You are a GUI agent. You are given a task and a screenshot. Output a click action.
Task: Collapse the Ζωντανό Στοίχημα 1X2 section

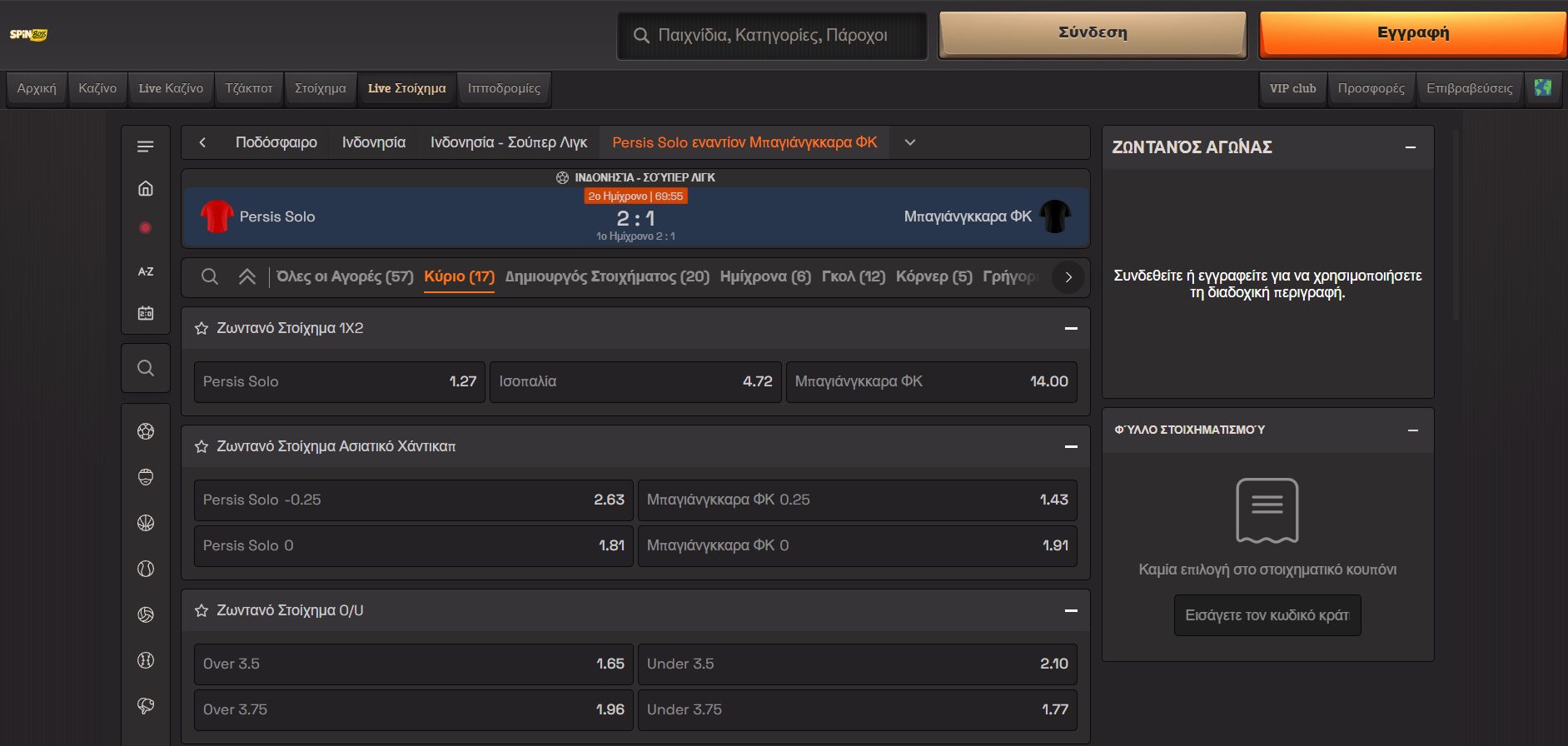[x=1071, y=328]
